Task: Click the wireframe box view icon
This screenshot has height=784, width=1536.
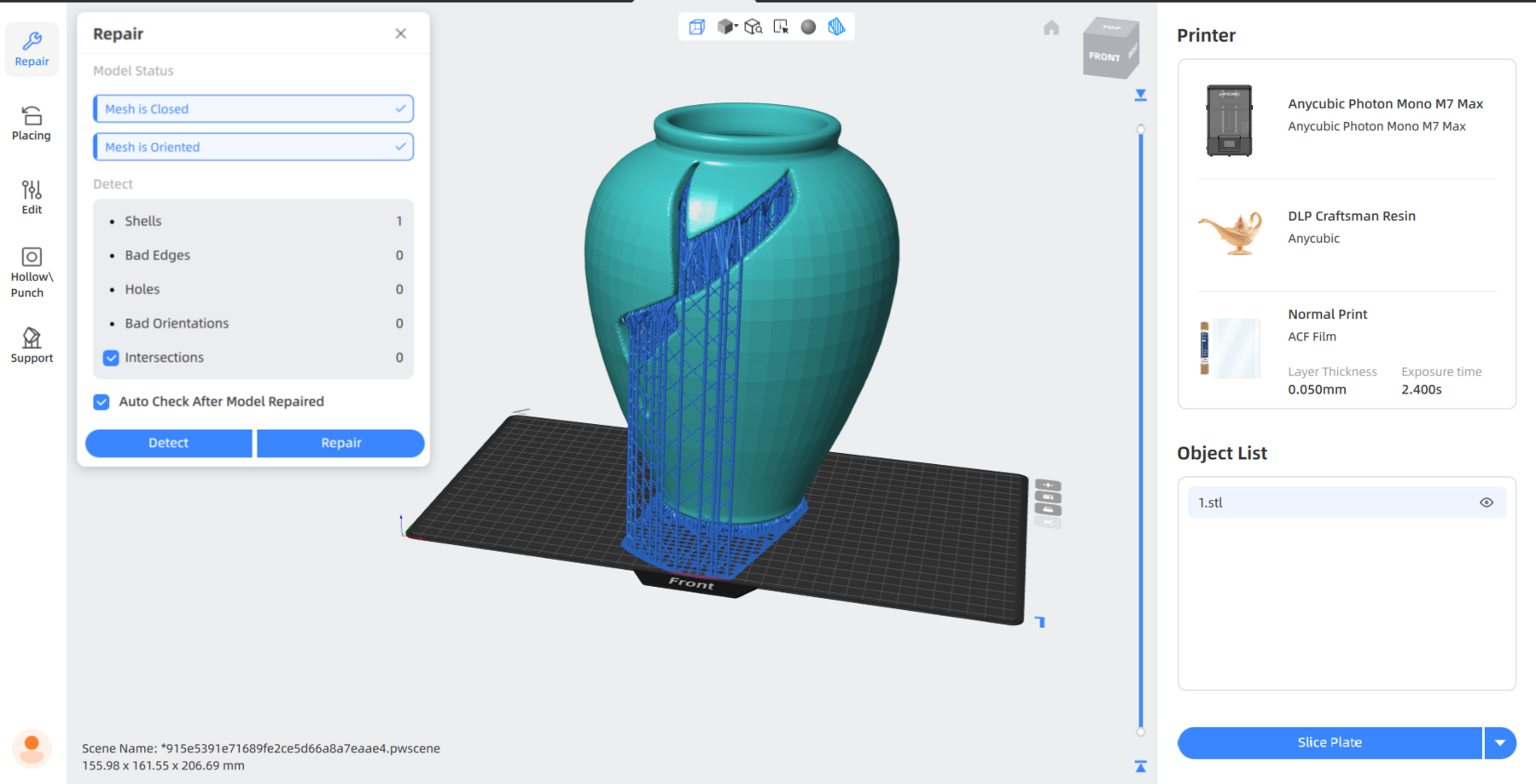Action: tap(697, 27)
